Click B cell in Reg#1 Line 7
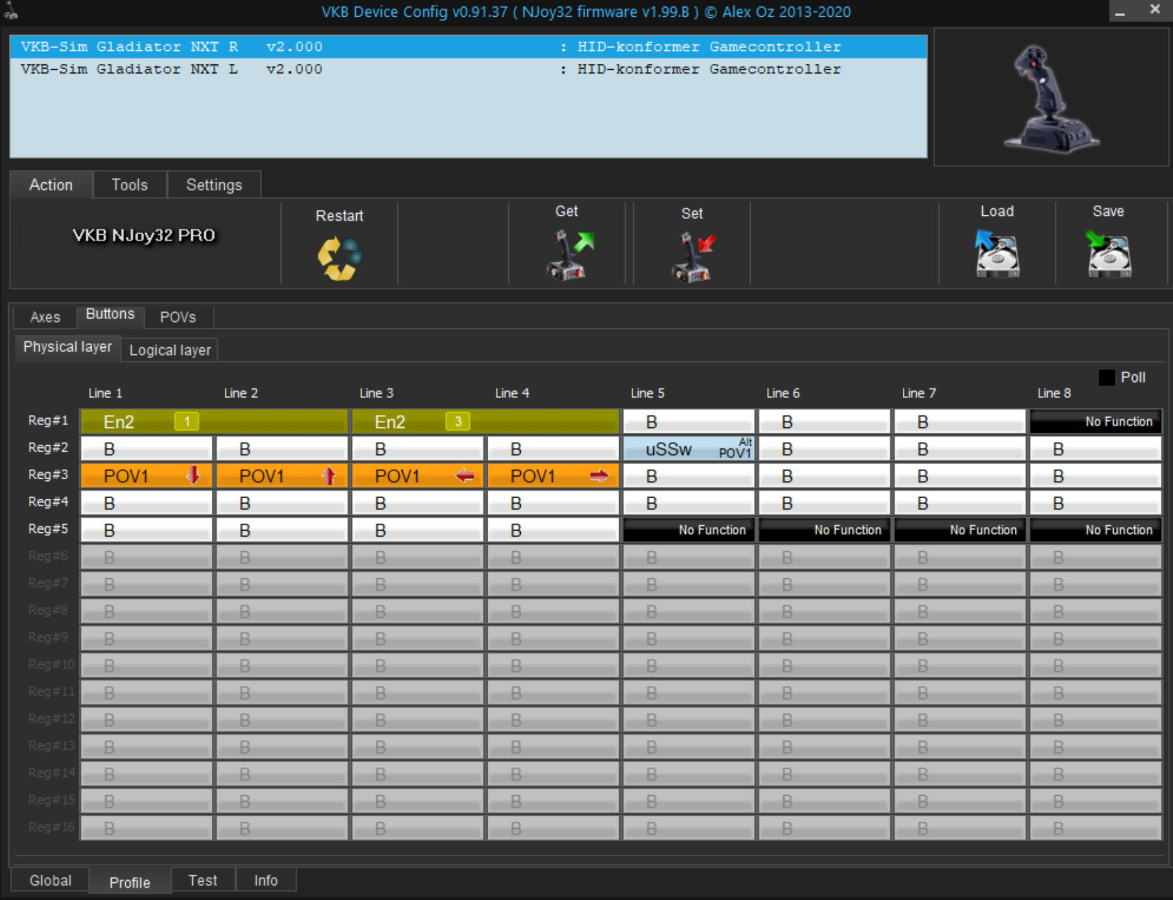1173x900 pixels. pos(960,422)
